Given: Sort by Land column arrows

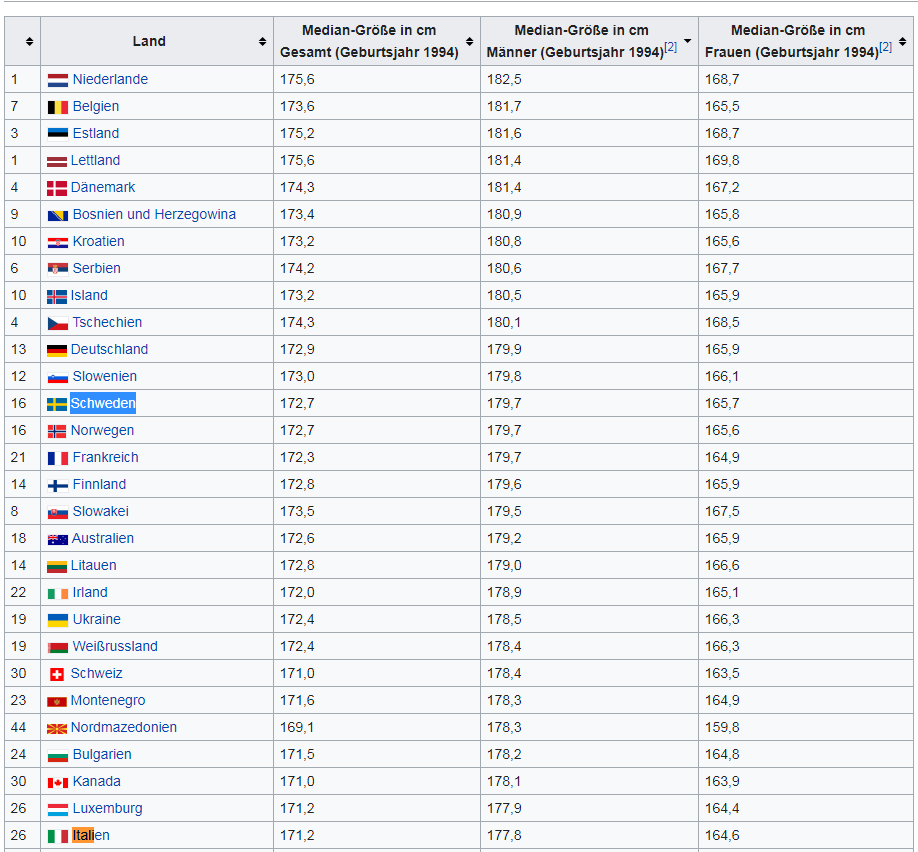Looking at the screenshot, I should (262, 42).
